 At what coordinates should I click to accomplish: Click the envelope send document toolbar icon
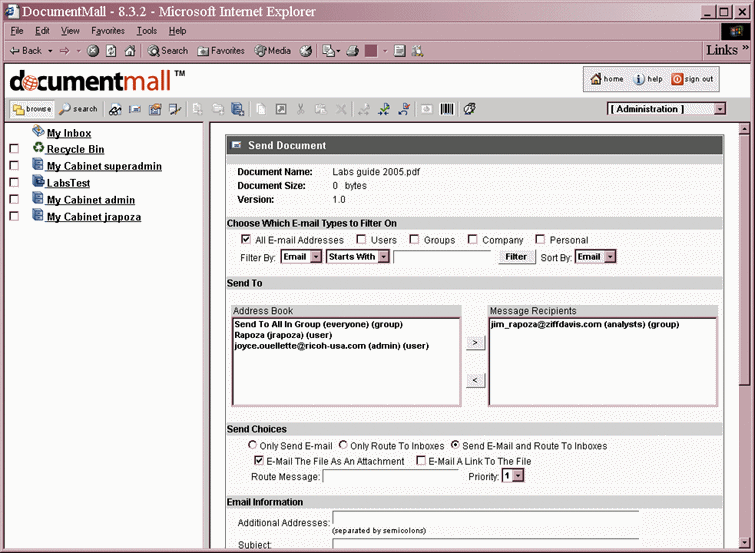pos(135,109)
